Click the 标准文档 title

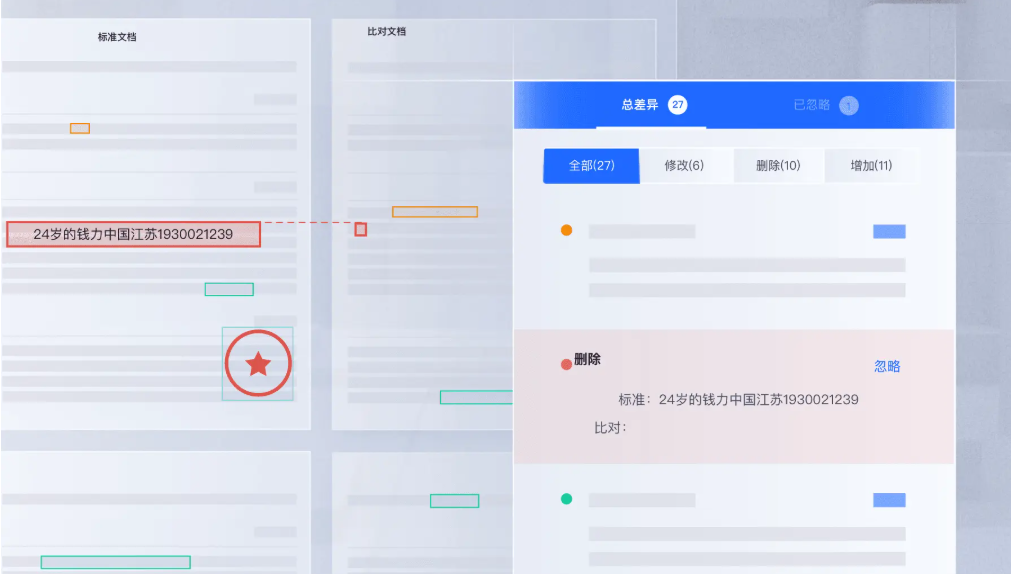point(117,37)
